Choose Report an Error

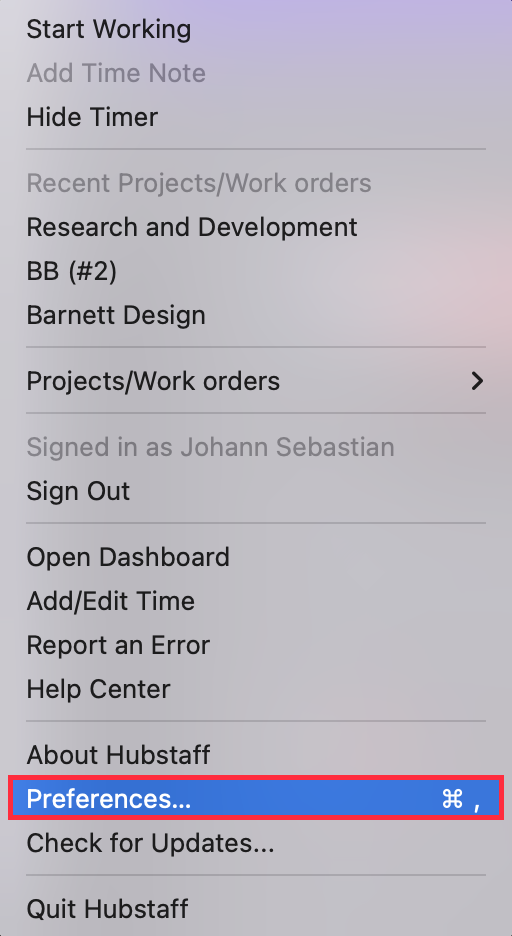pyautogui.click(x=256, y=645)
